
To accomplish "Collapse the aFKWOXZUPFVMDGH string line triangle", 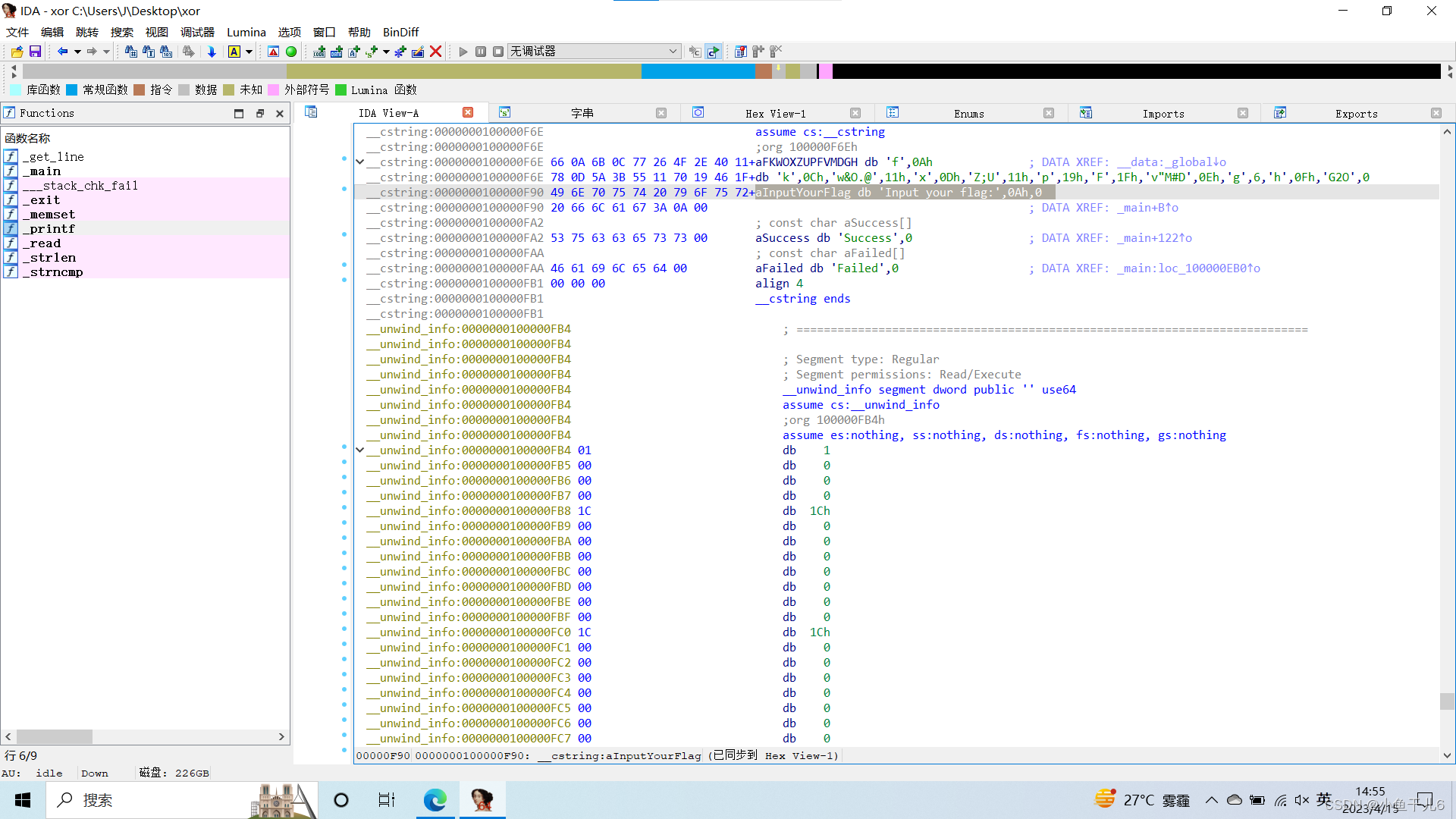I will coord(359,162).
